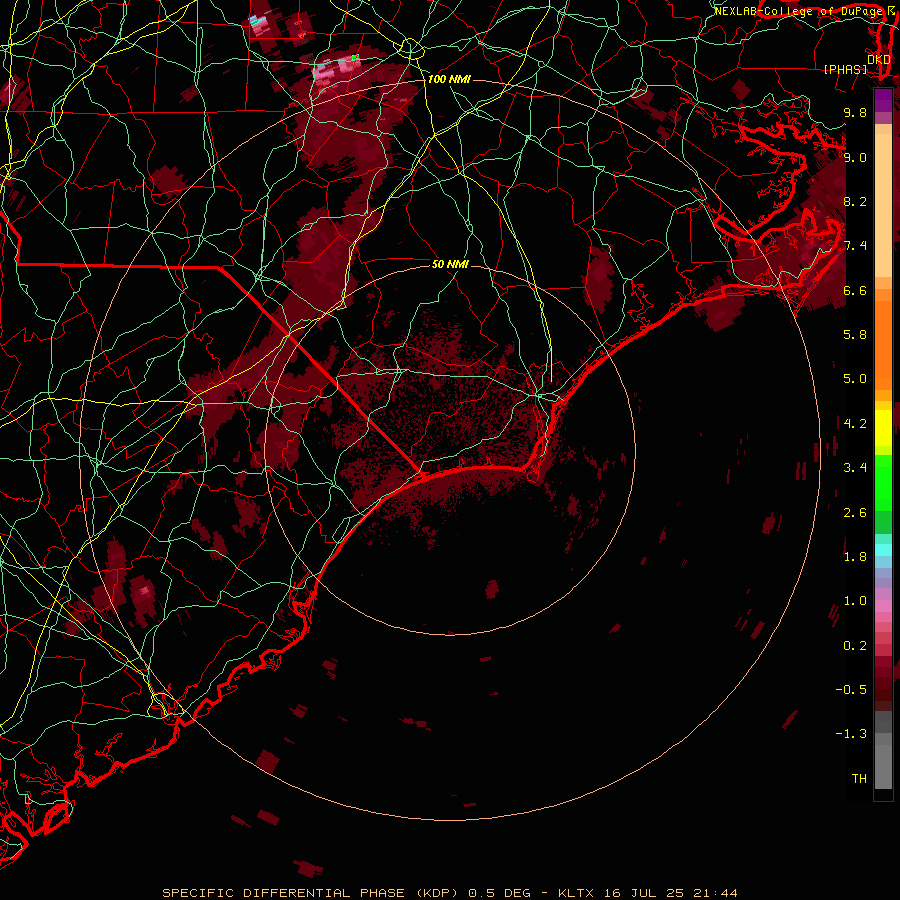Click the "DKD" product code label
Viewport: 900px width, 900px height.
(879, 60)
